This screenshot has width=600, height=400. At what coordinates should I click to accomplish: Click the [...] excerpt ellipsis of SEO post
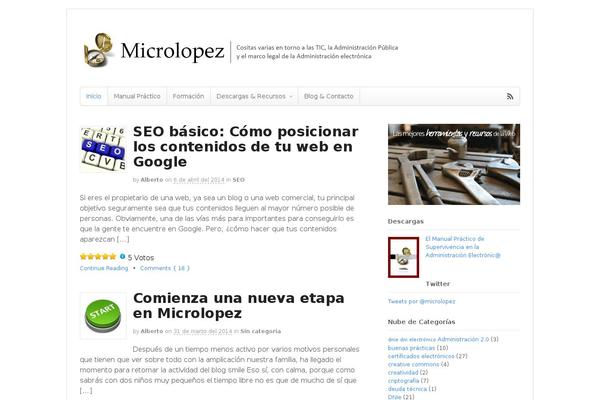coord(123,239)
